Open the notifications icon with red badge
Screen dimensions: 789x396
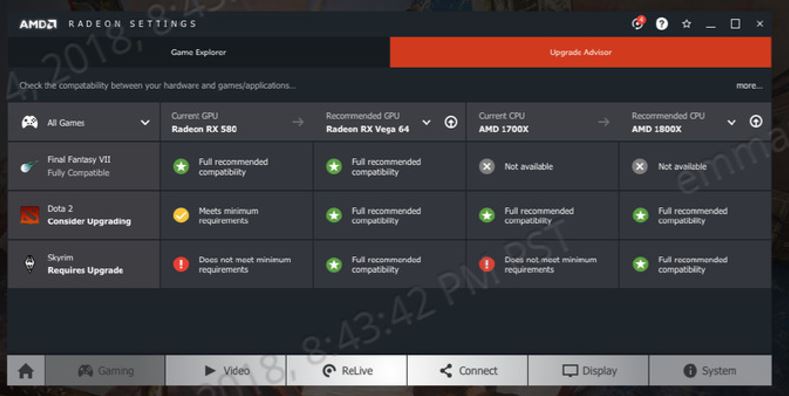click(638, 23)
